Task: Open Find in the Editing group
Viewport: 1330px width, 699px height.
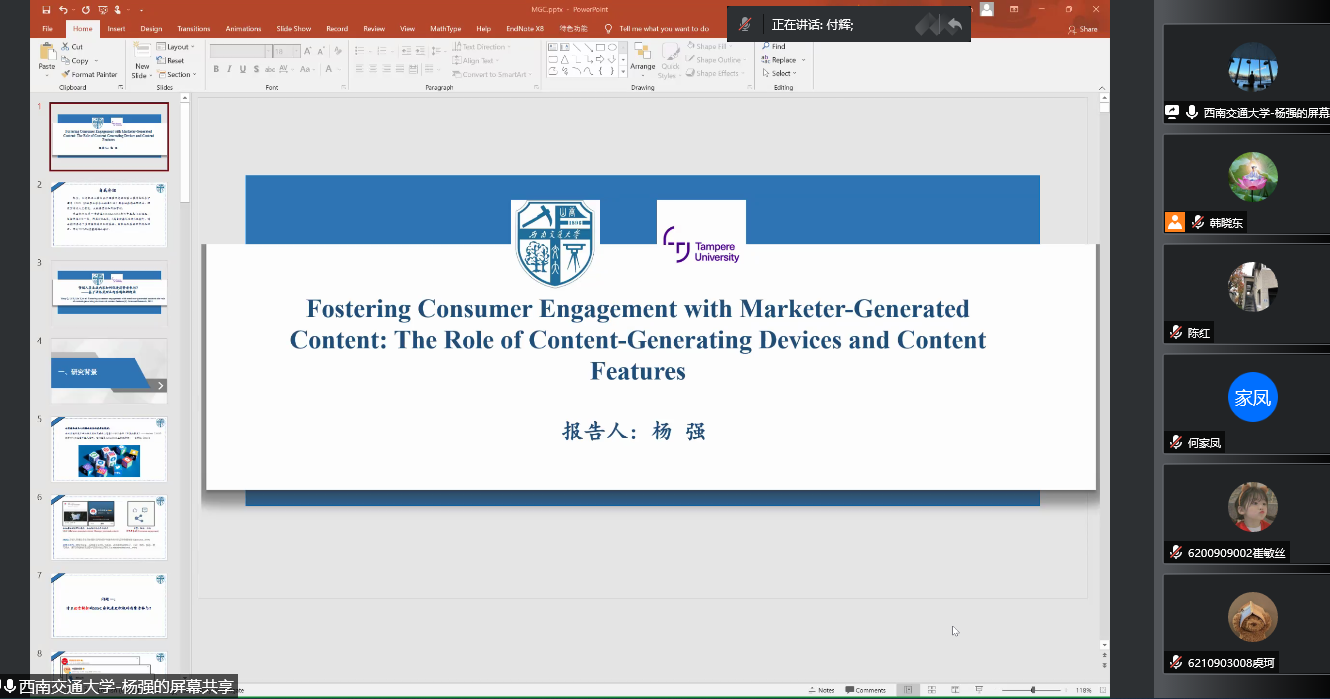Action: tap(773, 46)
